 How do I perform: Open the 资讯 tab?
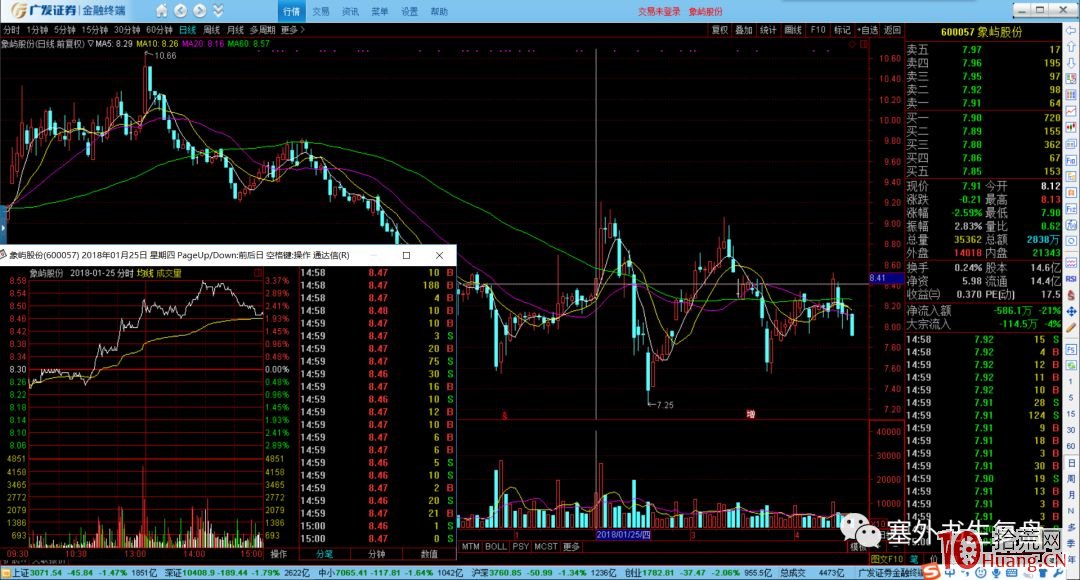351,12
